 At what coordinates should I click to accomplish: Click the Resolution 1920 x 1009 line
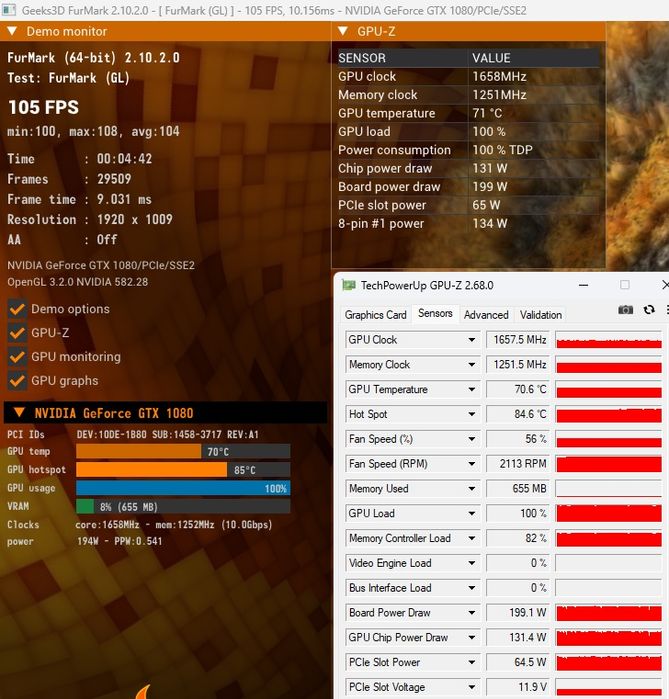[x=90, y=219]
